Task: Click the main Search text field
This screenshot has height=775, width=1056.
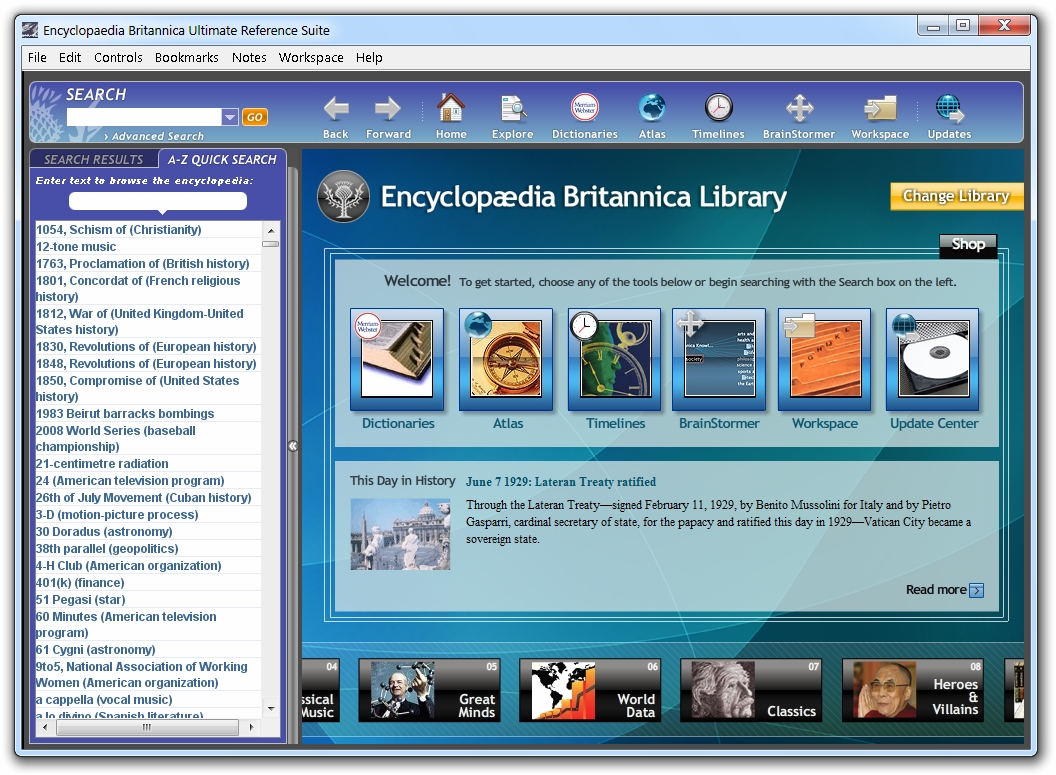Action: click(x=144, y=117)
